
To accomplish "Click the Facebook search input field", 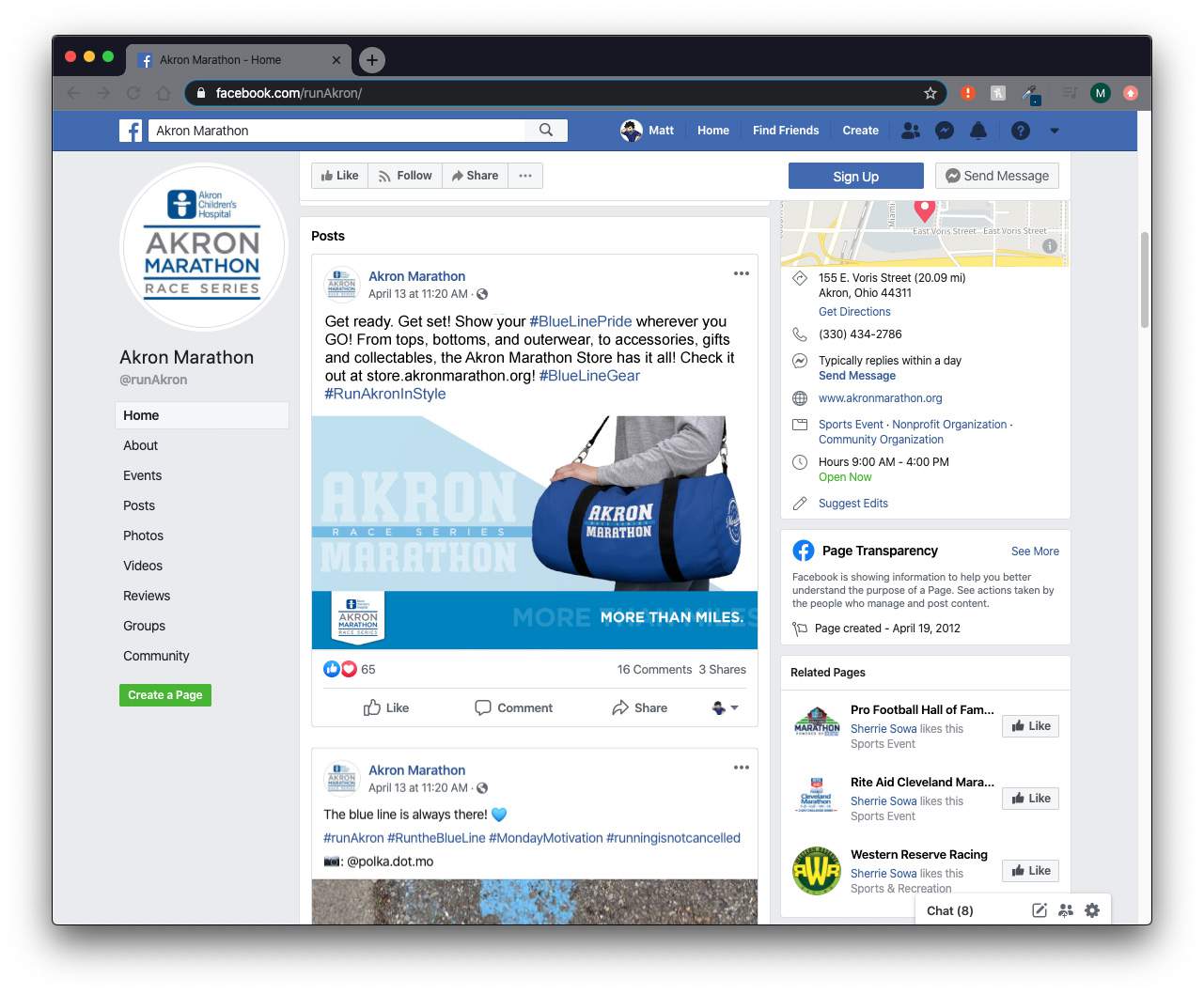I will click(x=337, y=131).
